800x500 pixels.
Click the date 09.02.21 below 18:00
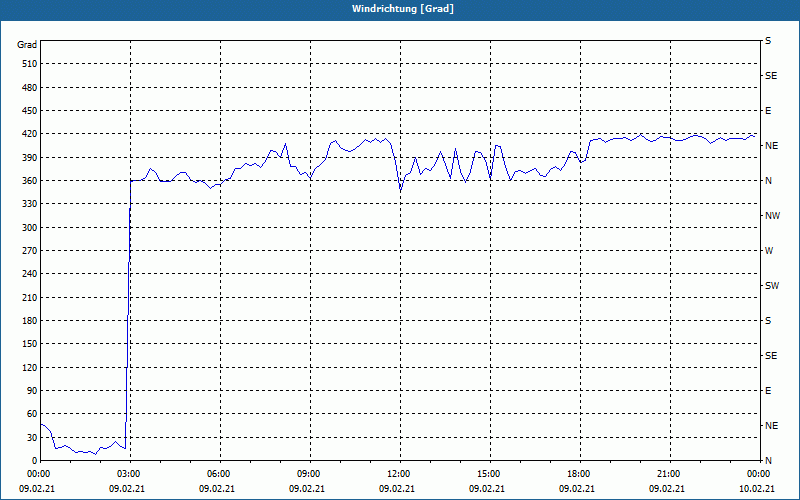pos(577,489)
